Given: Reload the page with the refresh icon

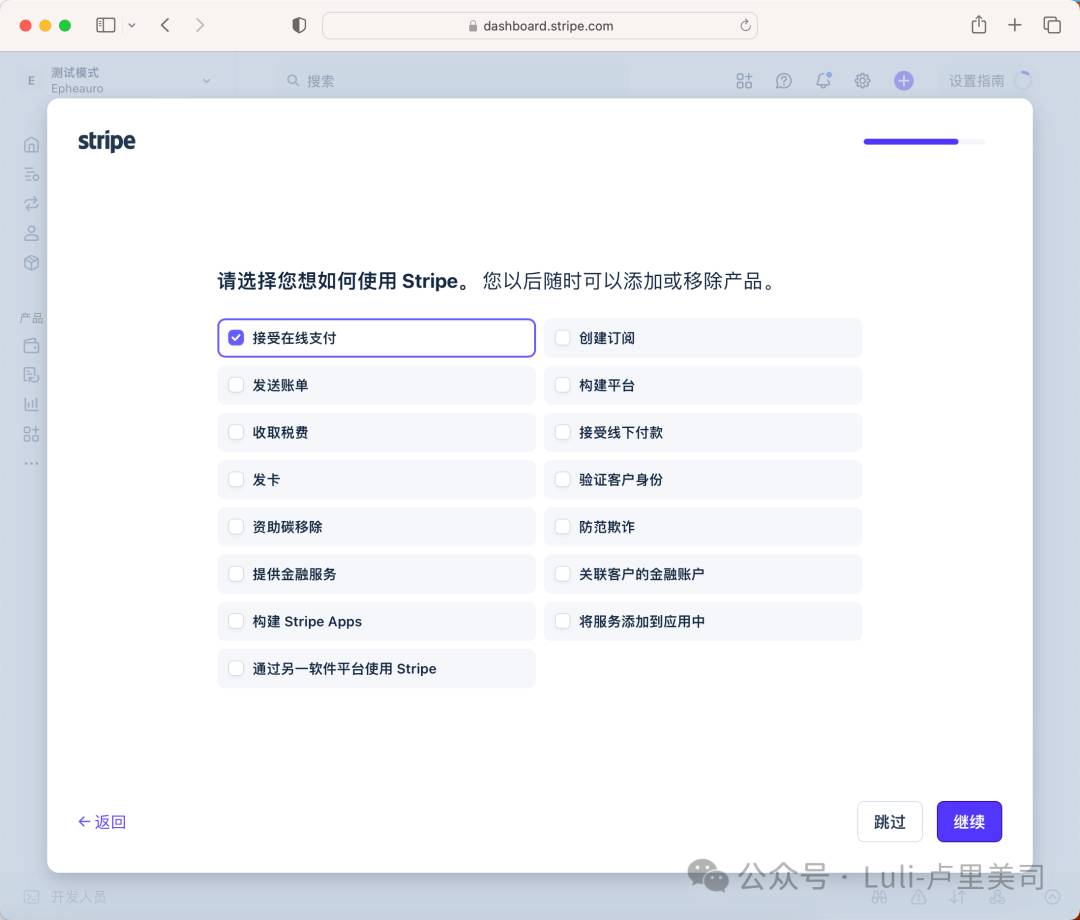Looking at the screenshot, I should pos(745,25).
